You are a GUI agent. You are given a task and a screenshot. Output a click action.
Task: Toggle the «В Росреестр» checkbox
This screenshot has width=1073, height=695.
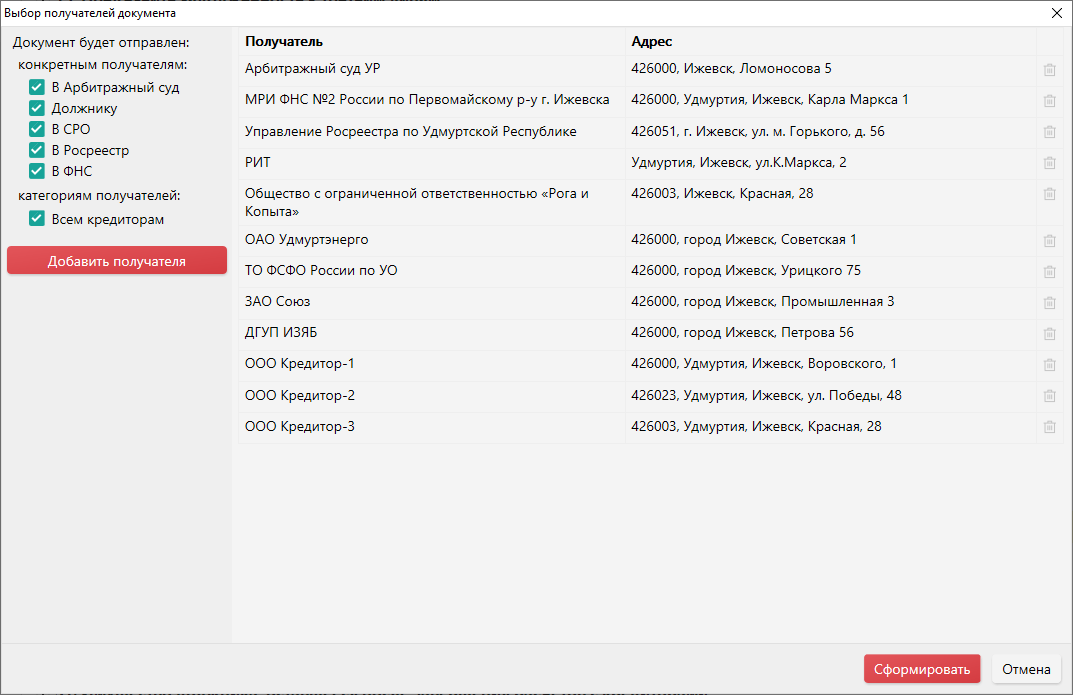[x=37, y=150]
